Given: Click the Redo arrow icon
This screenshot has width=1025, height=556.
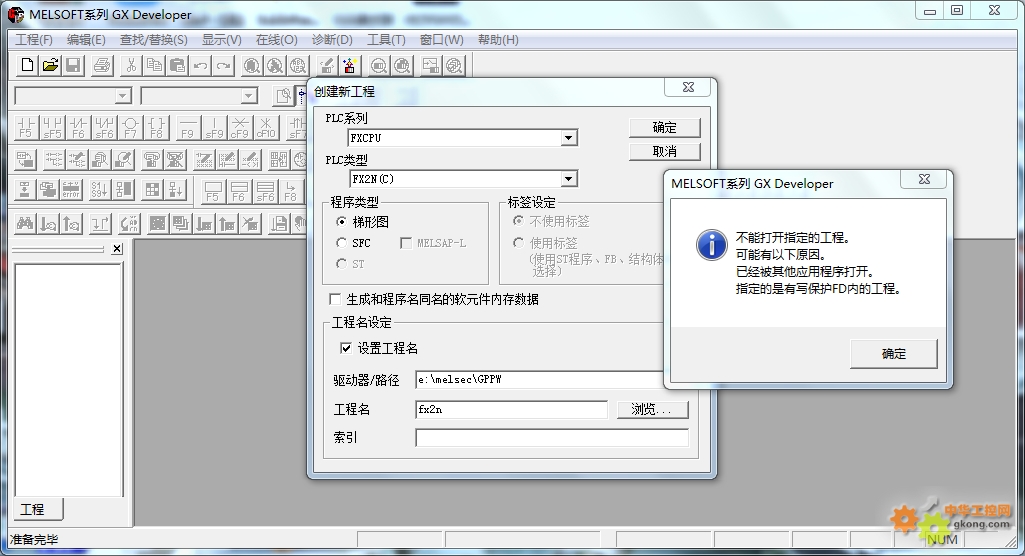Looking at the screenshot, I should pos(224,65).
